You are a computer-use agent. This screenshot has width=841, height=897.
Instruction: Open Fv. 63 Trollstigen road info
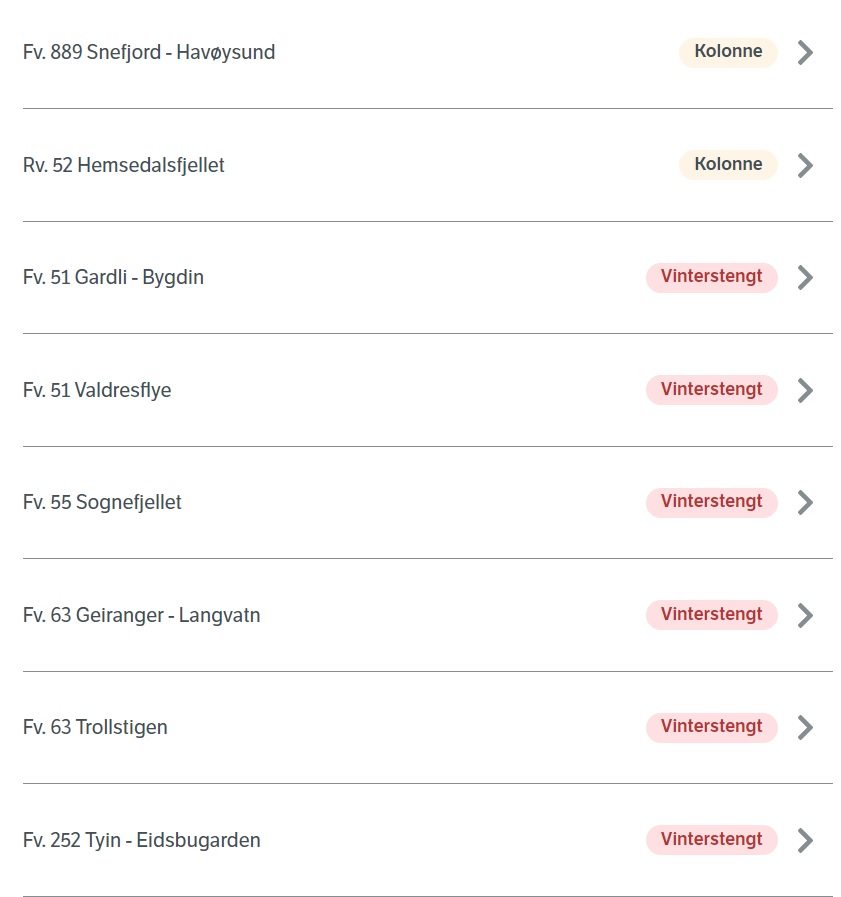(x=428, y=727)
